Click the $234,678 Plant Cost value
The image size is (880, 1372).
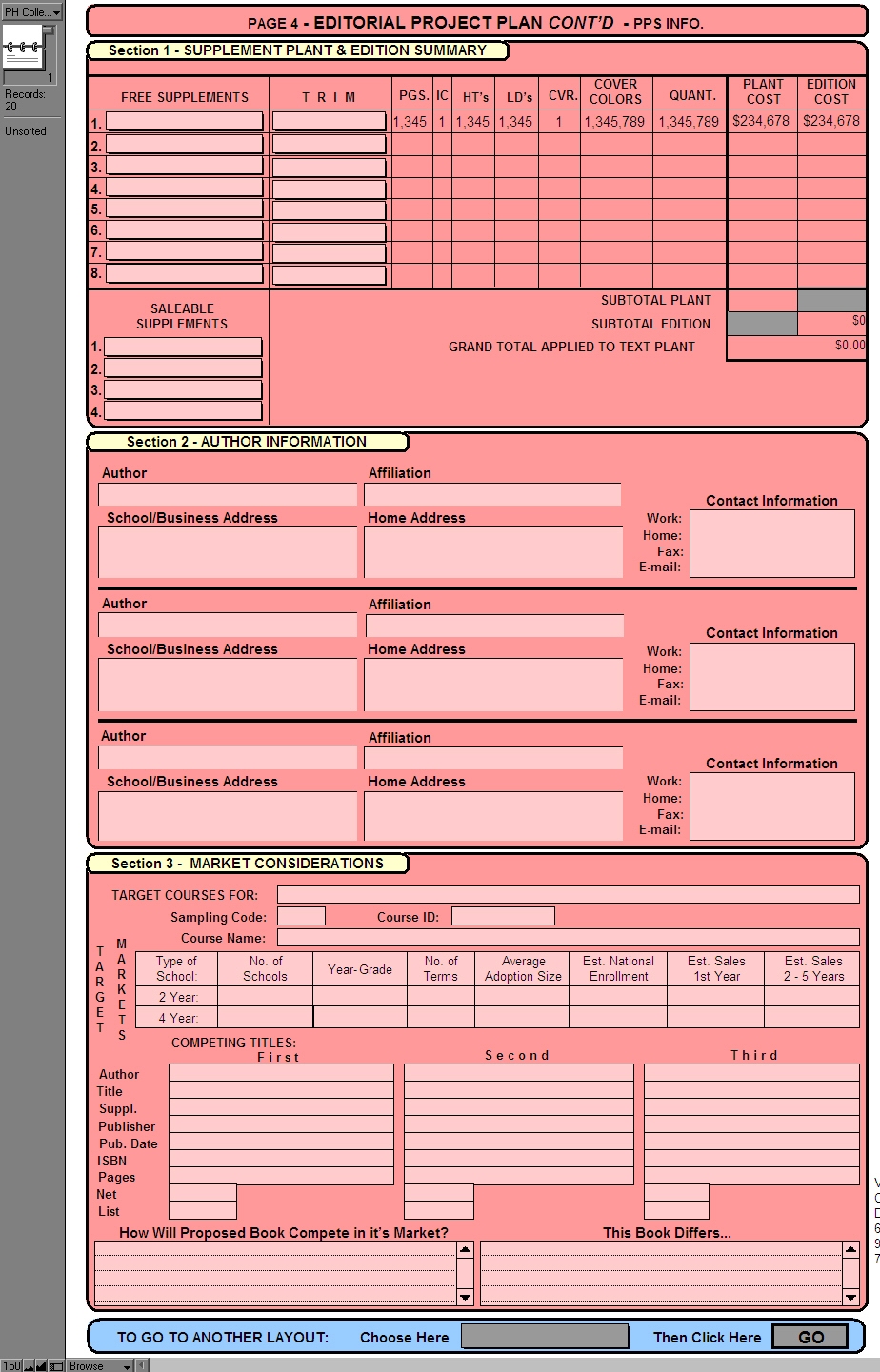pos(762,121)
